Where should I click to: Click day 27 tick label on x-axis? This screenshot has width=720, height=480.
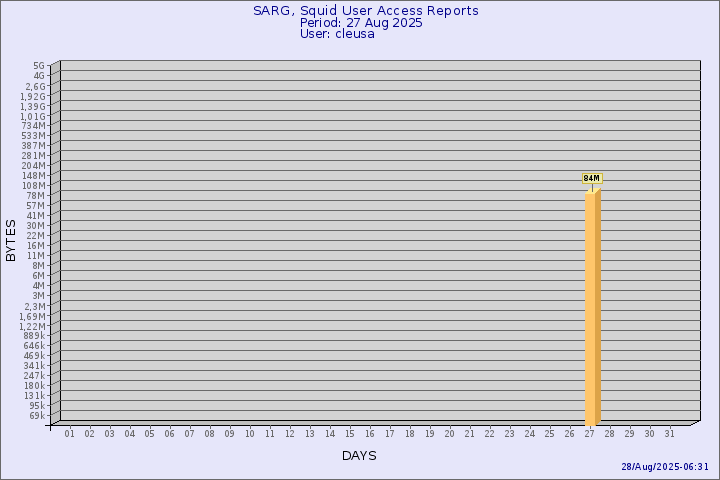point(590,434)
